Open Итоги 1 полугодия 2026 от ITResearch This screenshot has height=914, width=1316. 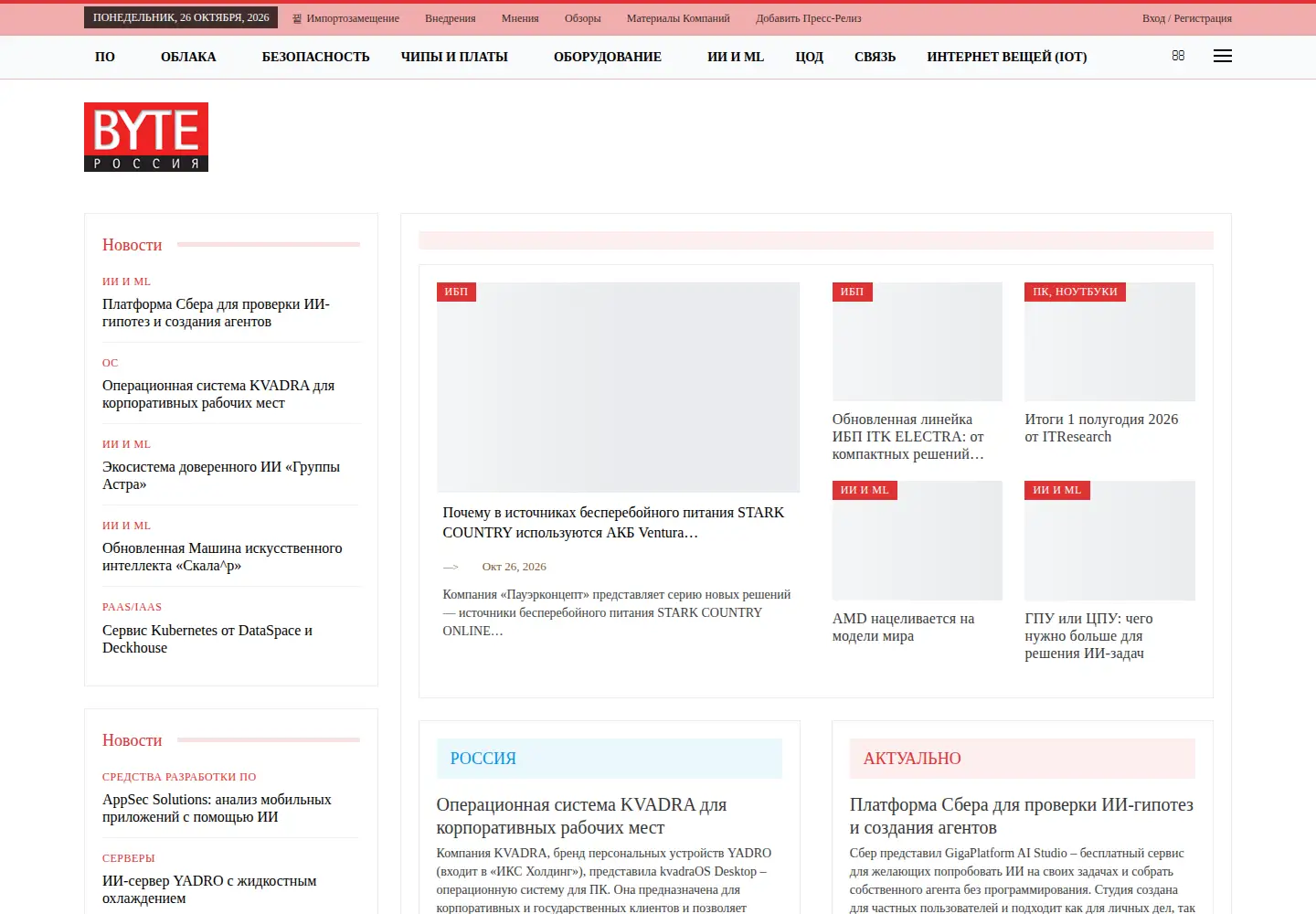(x=1101, y=428)
